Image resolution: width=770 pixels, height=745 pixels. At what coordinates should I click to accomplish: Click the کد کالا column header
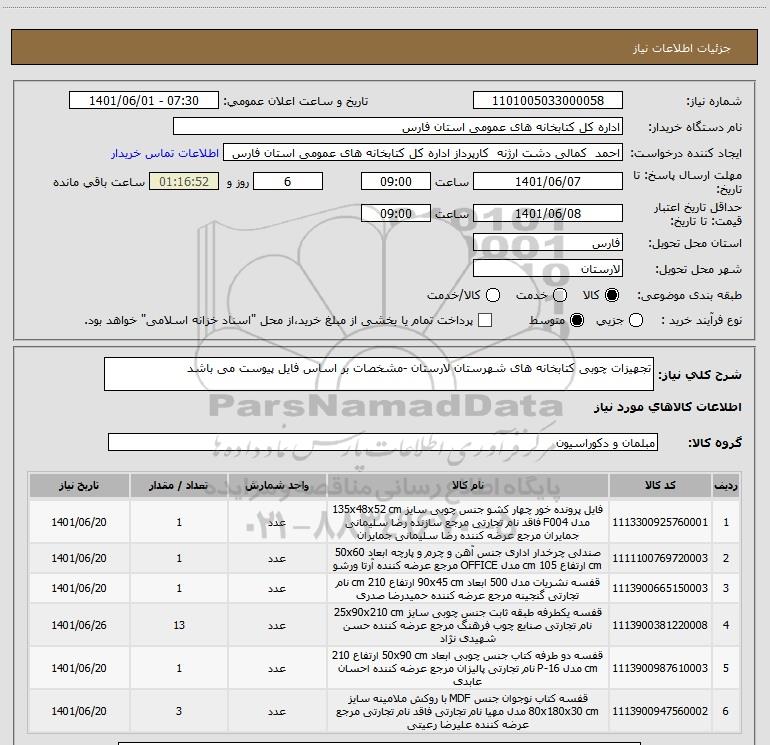pyautogui.click(x=660, y=486)
